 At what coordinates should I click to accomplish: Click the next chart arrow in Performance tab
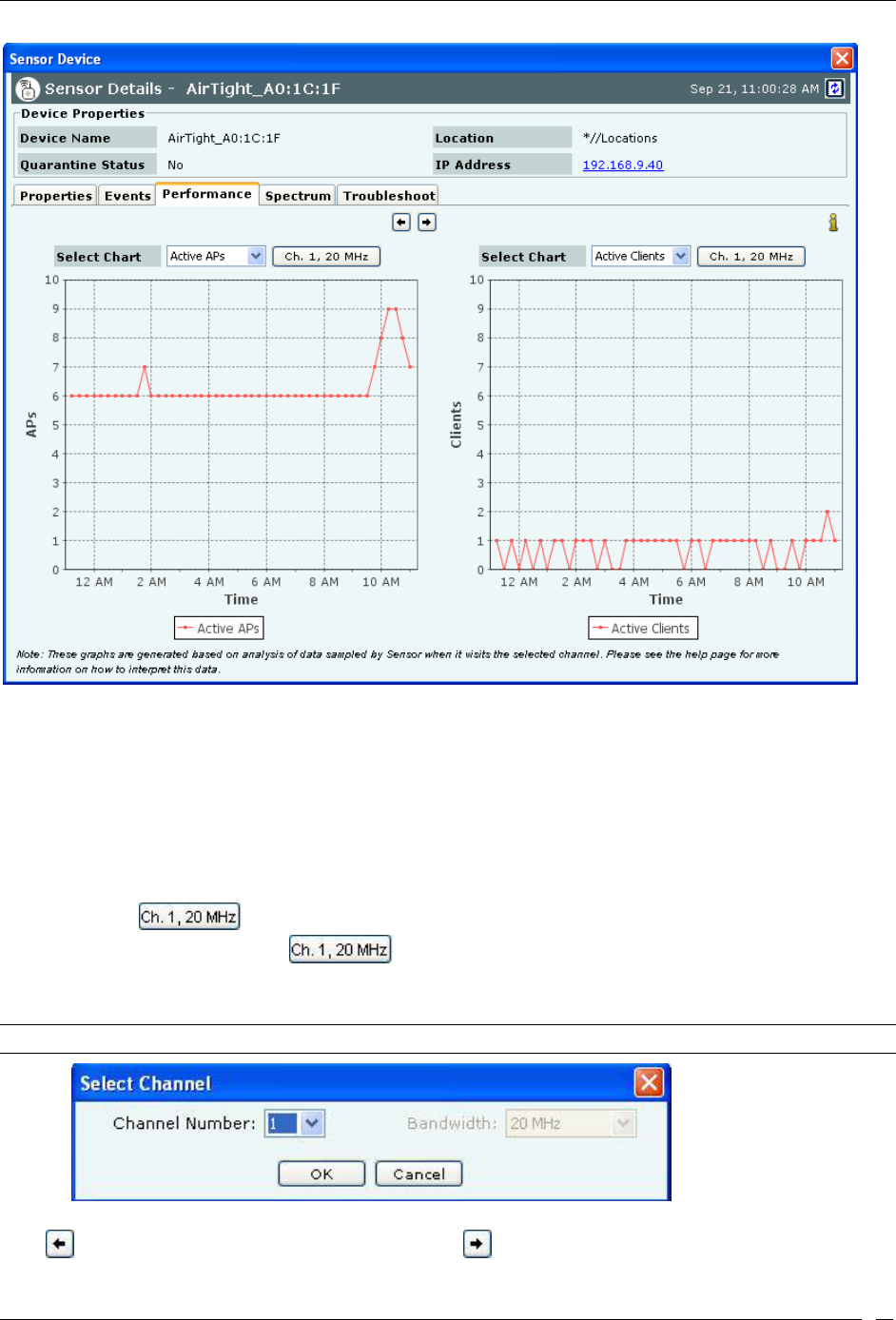coord(427,222)
